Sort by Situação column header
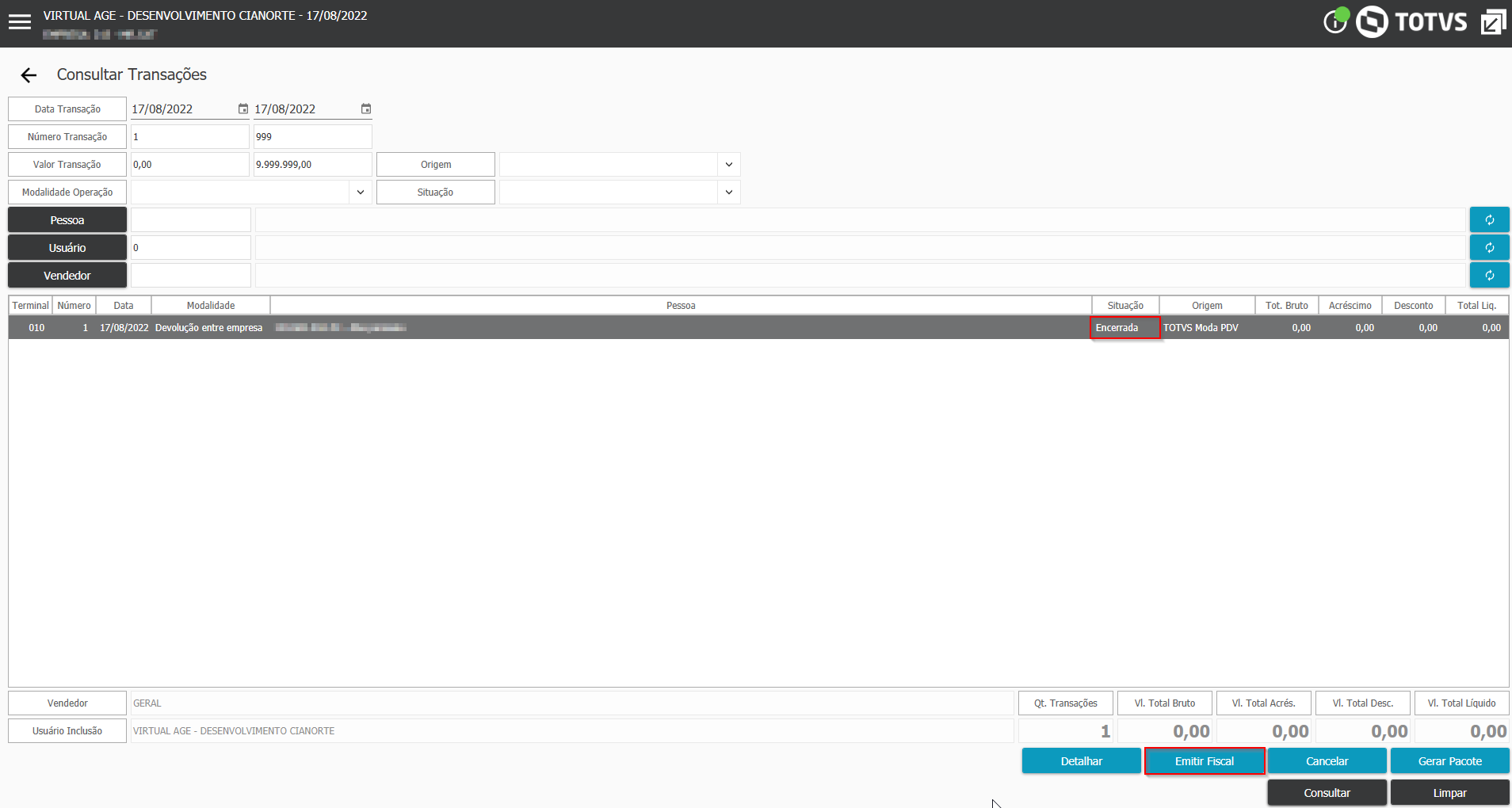This screenshot has width=1512, height=808. pyautogui.click(x=1126, y=306)
